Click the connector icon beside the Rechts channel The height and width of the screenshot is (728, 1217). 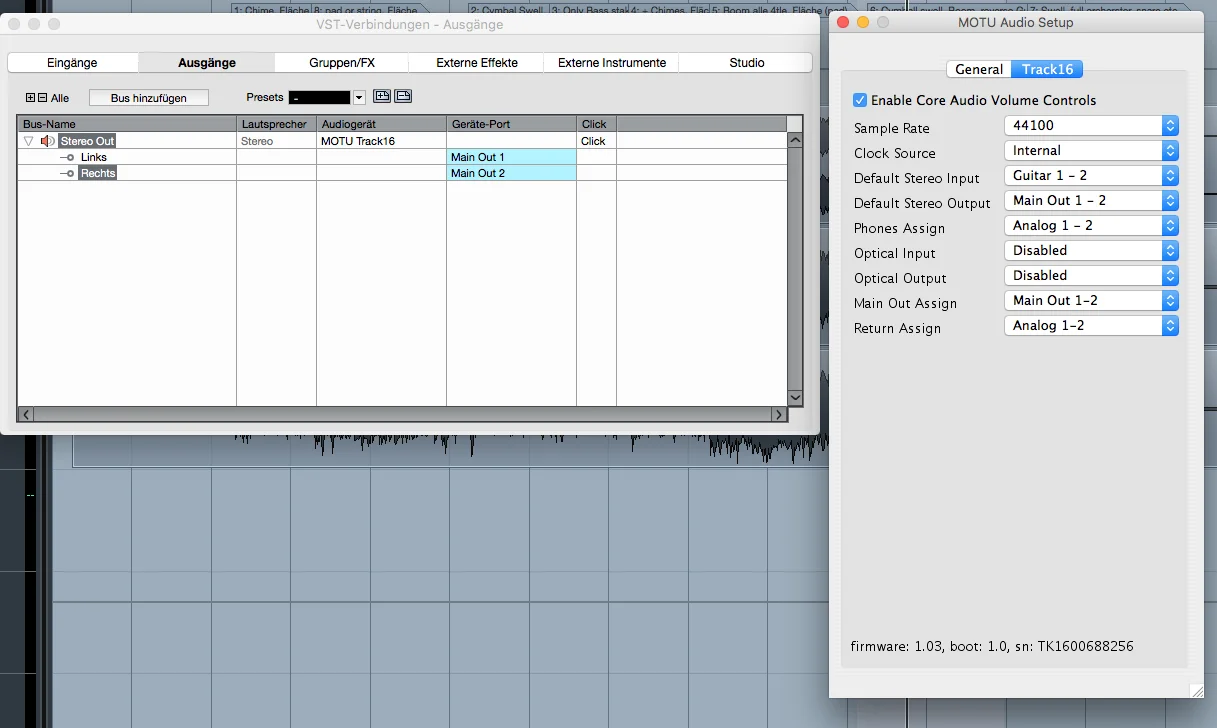point(67,173)
